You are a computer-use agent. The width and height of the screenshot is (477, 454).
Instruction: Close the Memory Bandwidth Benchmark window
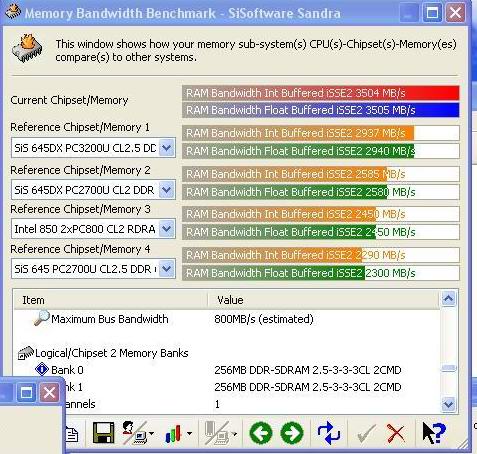click(455, 13)
